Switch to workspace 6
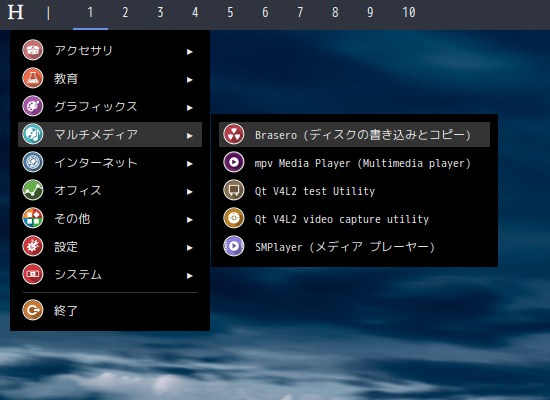The image size is (550, 400). 266,13
